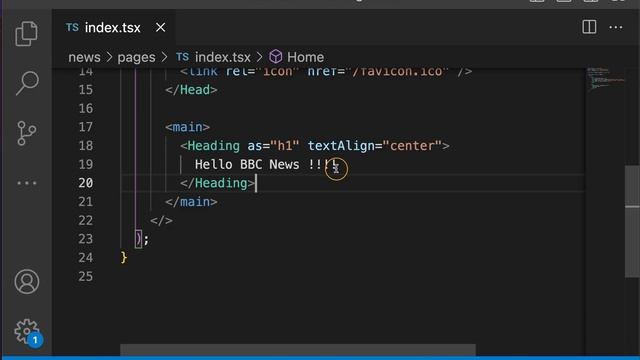Close the index.tsx tab
The width and height of the screenshot is (640, 360).
(x=160, y=27)
